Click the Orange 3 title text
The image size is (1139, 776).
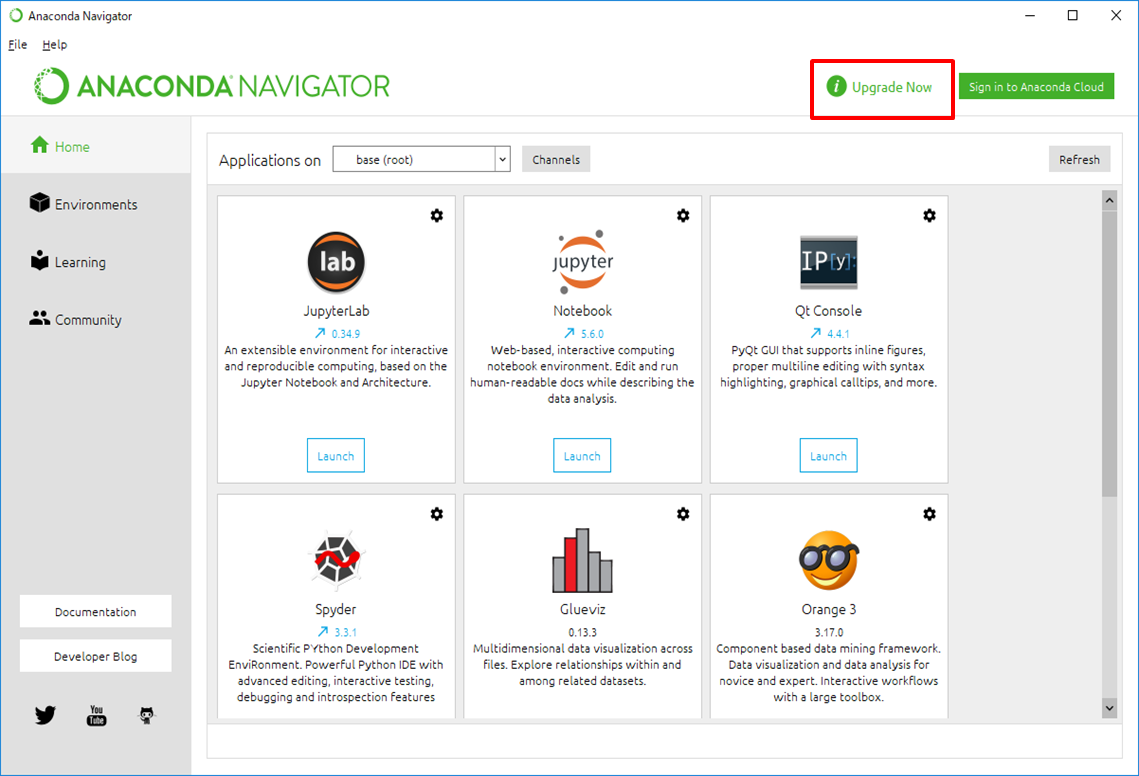[829, 609]
